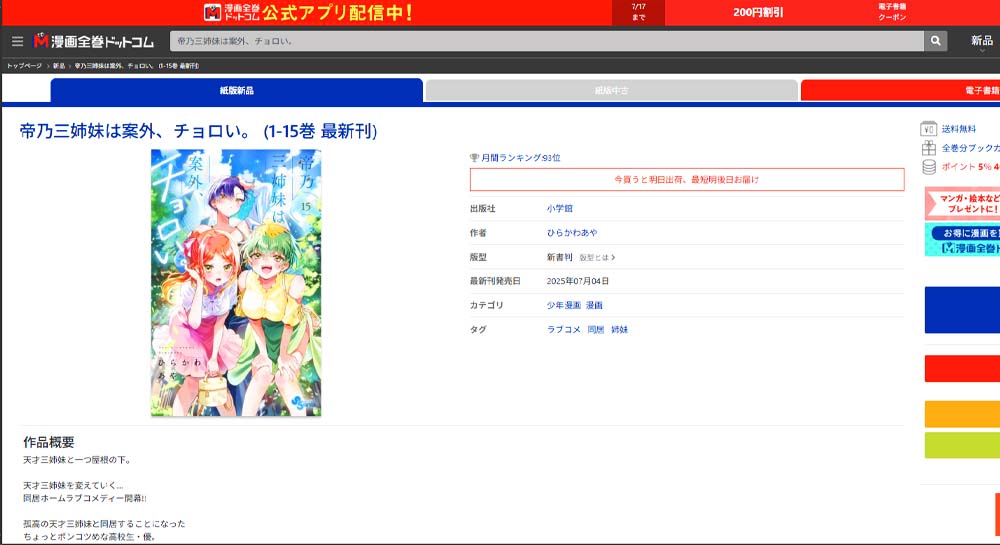Image resolution: width=1000 pixels, height=545 pixels.
Task: Open 漫画 category link
Action: click(594, 305)
